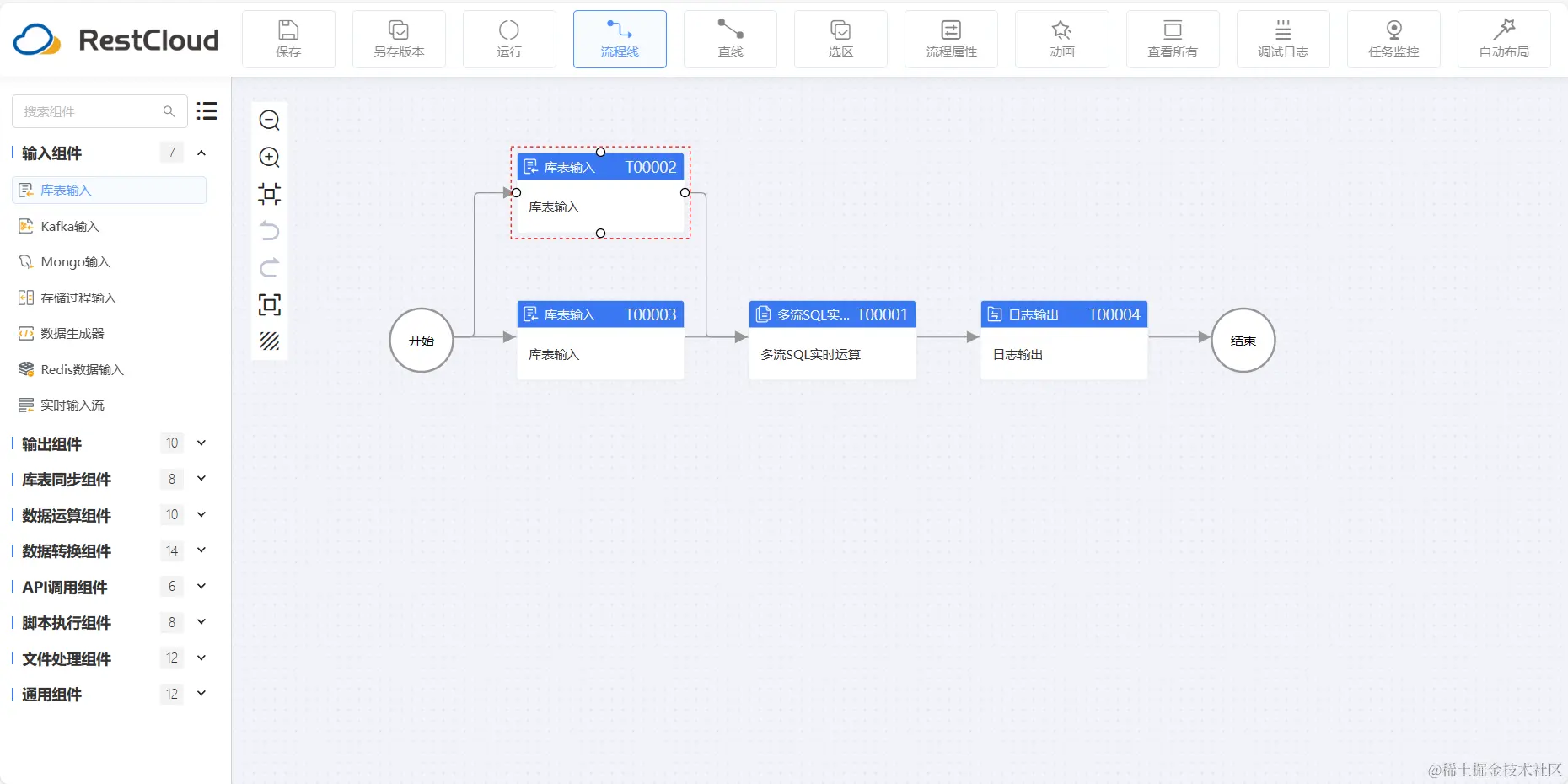Run the flow with 运行 button
Image resolution: width=1568 pixels, height=784 pixels.
(509, 39)
